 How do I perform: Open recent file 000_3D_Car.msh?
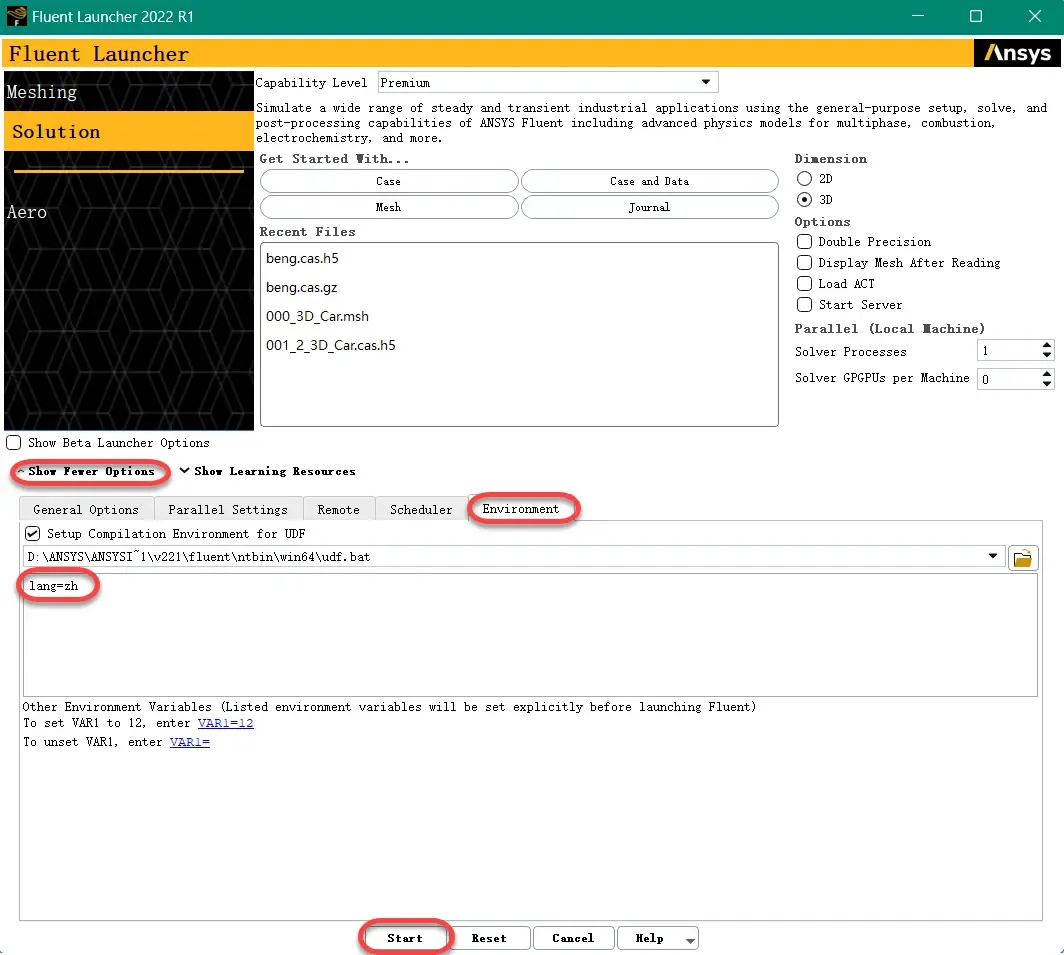318,317
